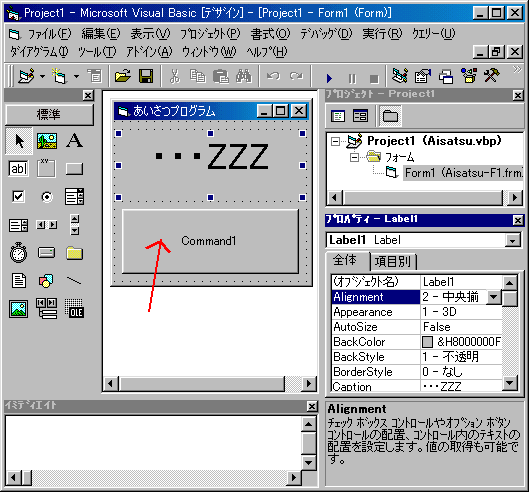Select the CommandButton tool in toolbox

coord(74,169)
